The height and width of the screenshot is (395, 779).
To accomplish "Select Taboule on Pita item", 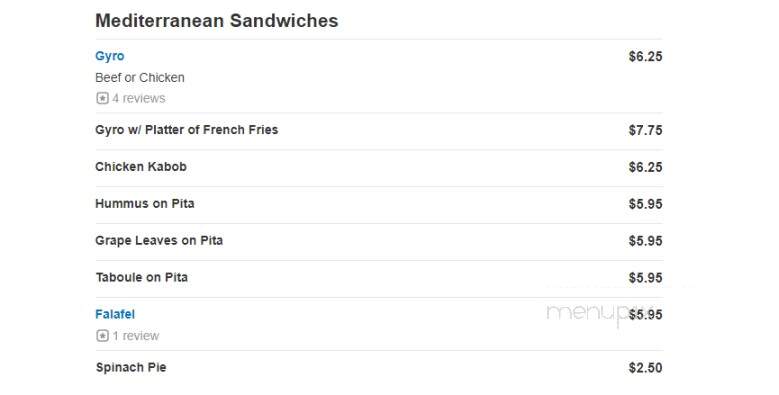I will (x=142, y=277).
